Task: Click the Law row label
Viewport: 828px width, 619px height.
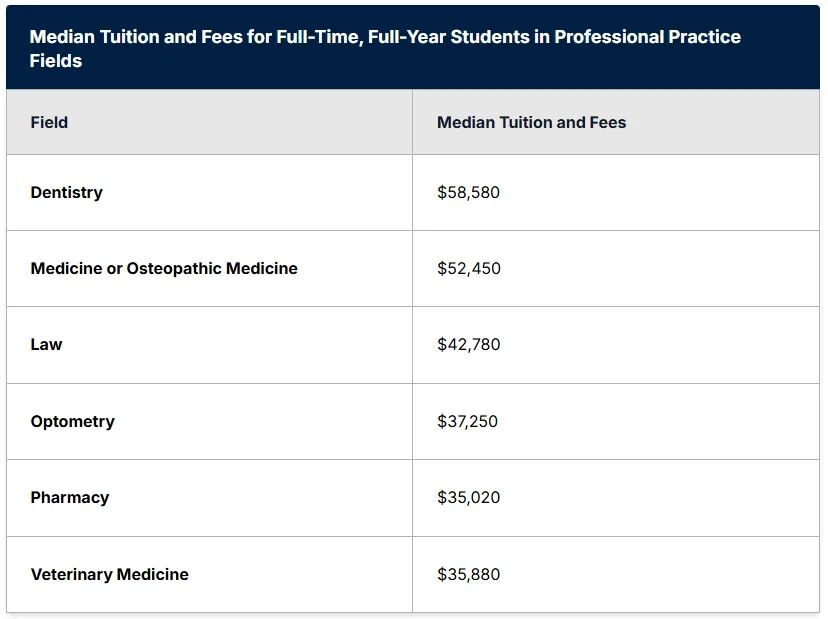Action: [x=46, y=344]
